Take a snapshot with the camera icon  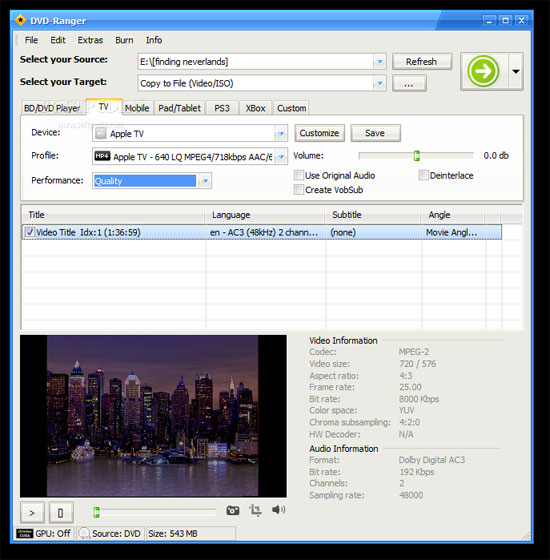tap(233, 510)
